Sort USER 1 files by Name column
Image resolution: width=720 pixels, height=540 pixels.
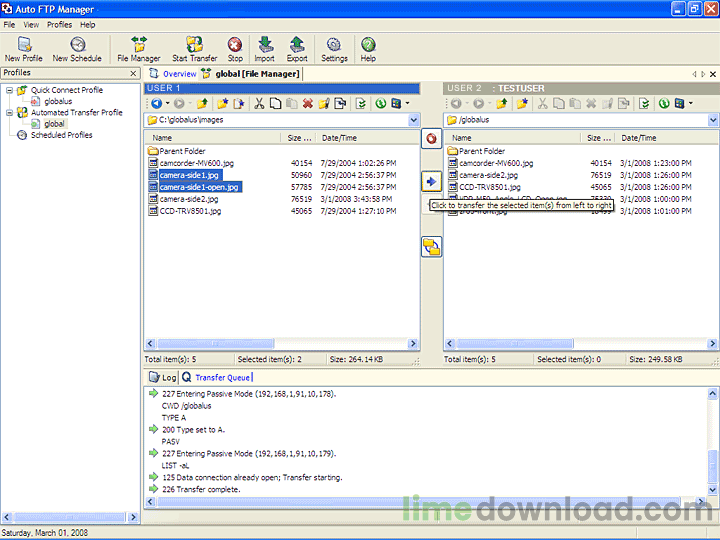(x=212, y=138)
